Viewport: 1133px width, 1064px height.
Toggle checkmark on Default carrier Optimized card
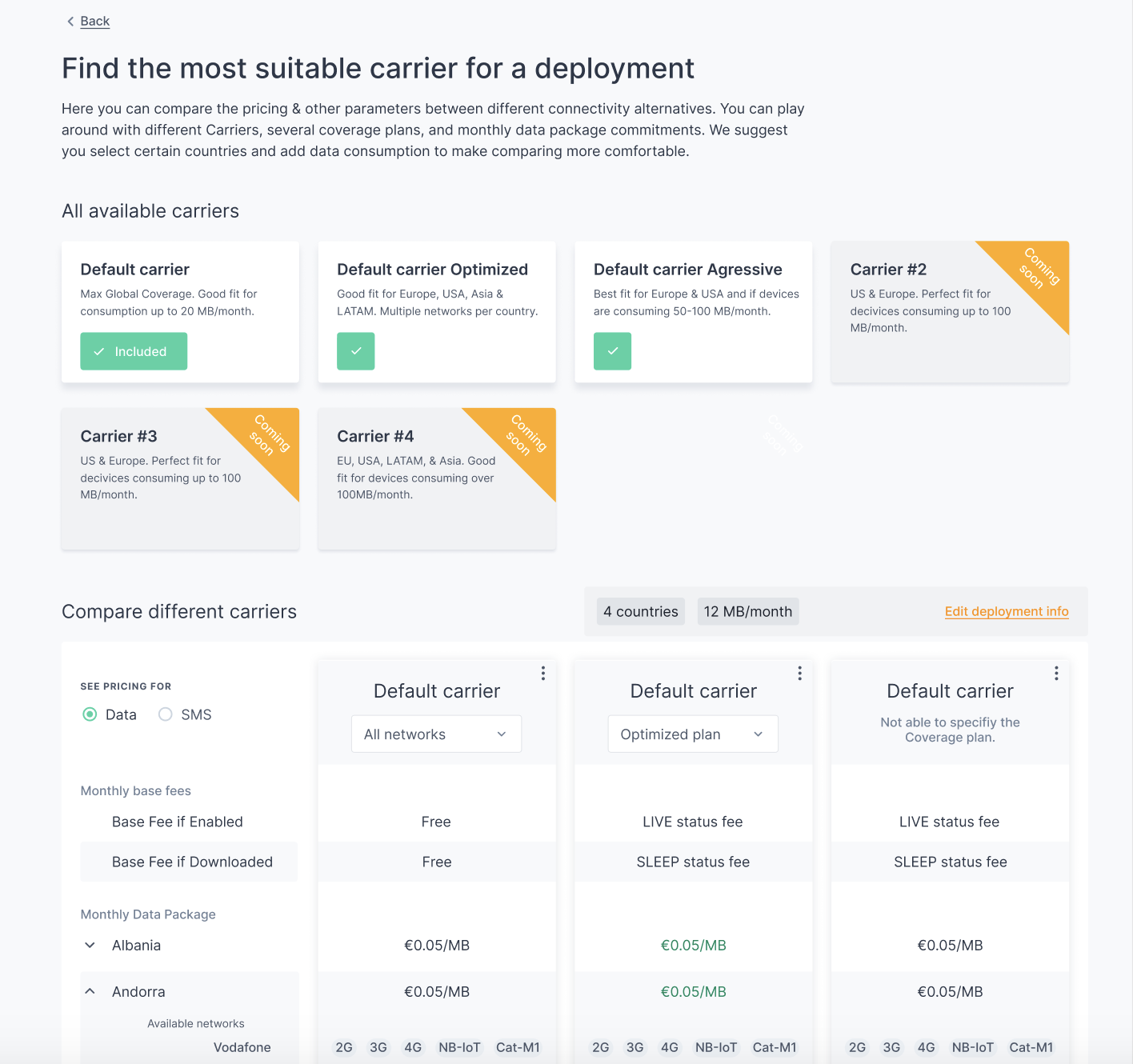pyautogui.click(x=356, y=351)
